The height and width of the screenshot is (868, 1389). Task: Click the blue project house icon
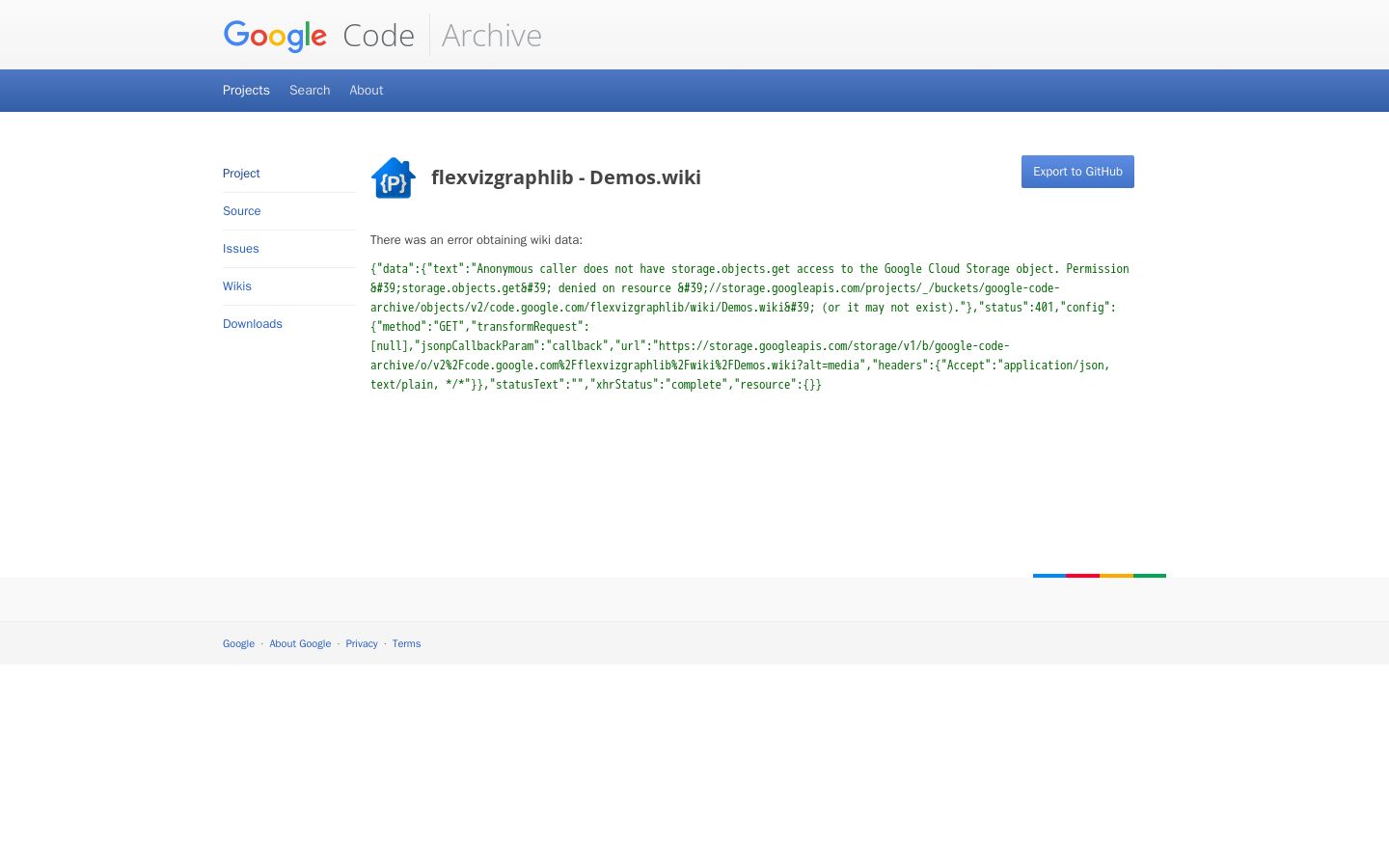pyautogui.click(x=394, y=177)
